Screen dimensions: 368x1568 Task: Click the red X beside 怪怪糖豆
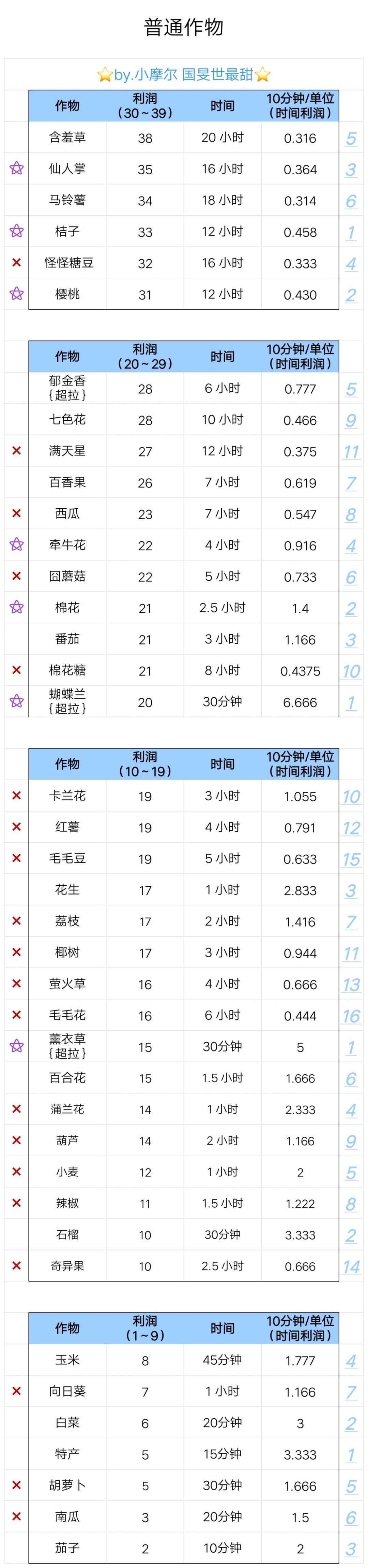pos(16,263)
